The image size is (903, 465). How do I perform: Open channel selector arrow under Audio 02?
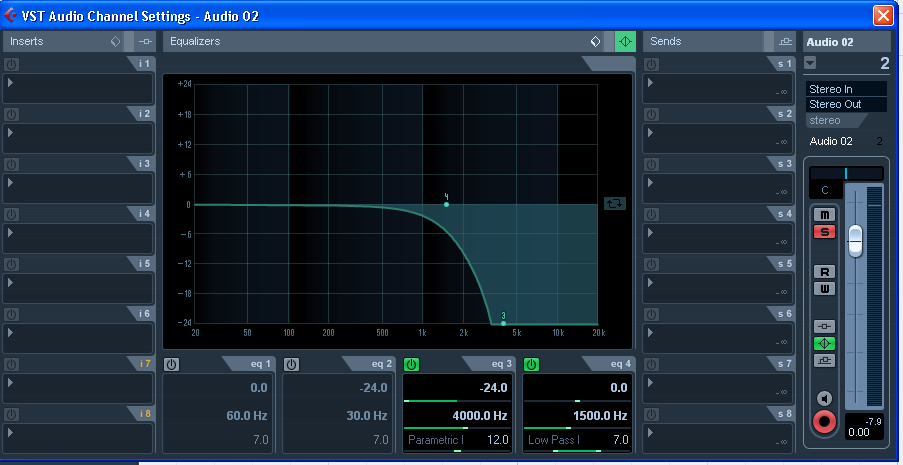point(810,63)
